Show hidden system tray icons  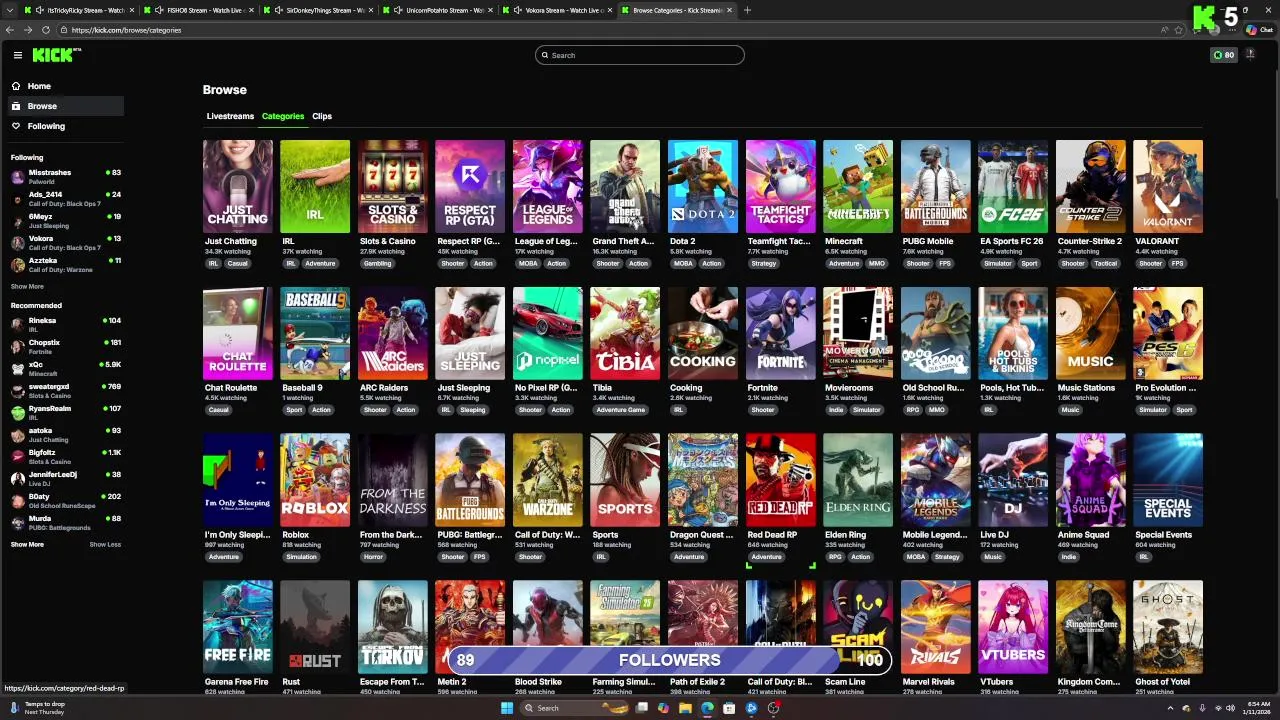(1170, 708)
